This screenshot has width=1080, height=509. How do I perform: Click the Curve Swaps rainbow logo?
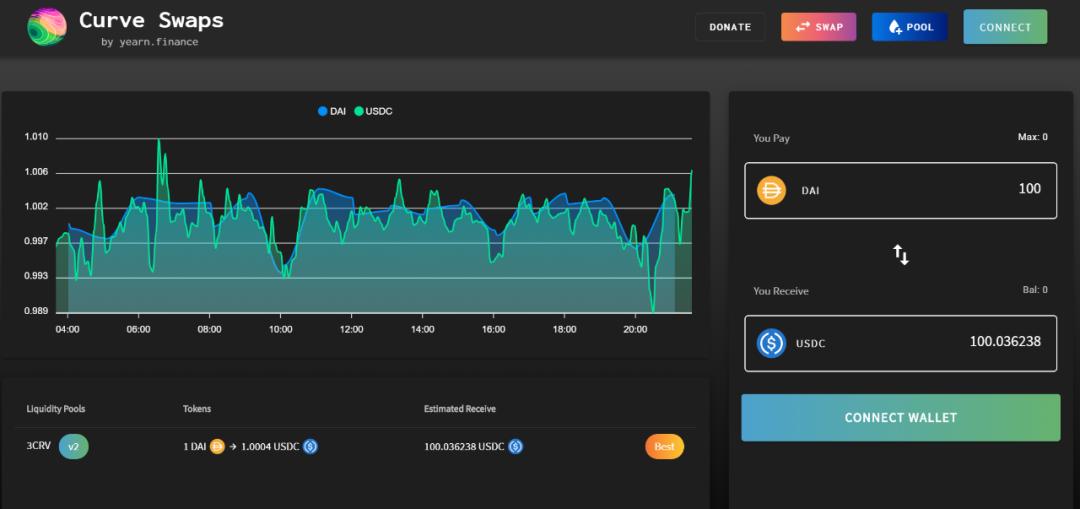click(46, 27)
